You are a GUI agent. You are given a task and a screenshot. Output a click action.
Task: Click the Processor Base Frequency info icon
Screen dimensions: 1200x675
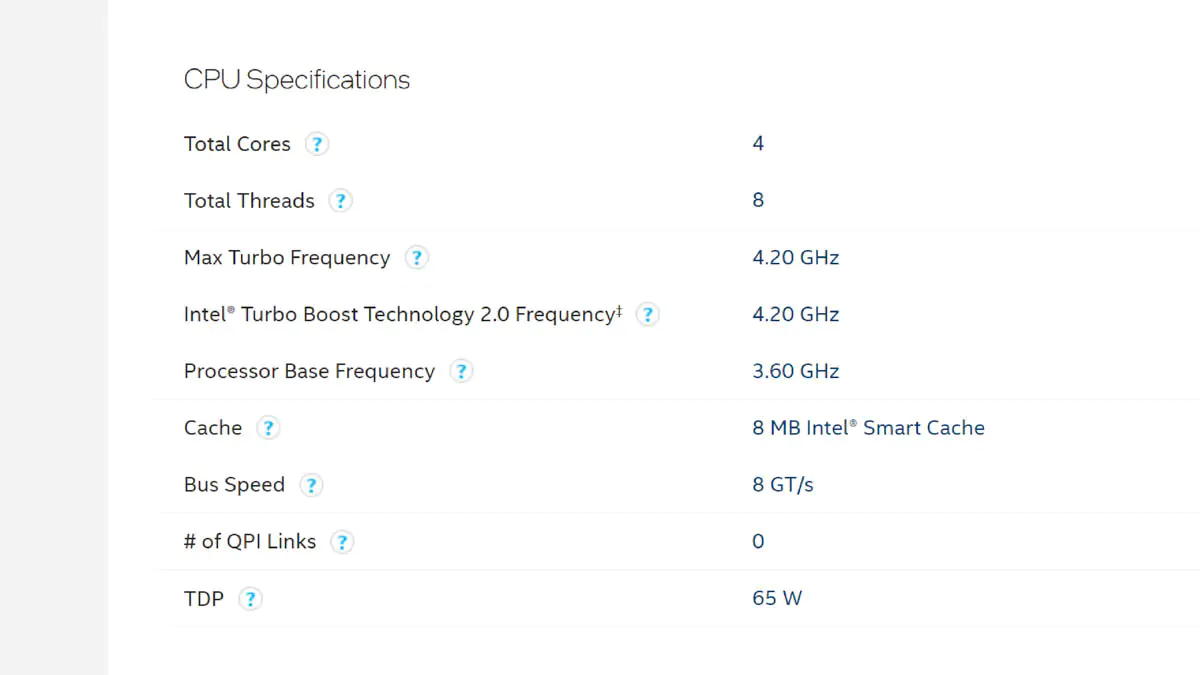[x=460, y=372]
